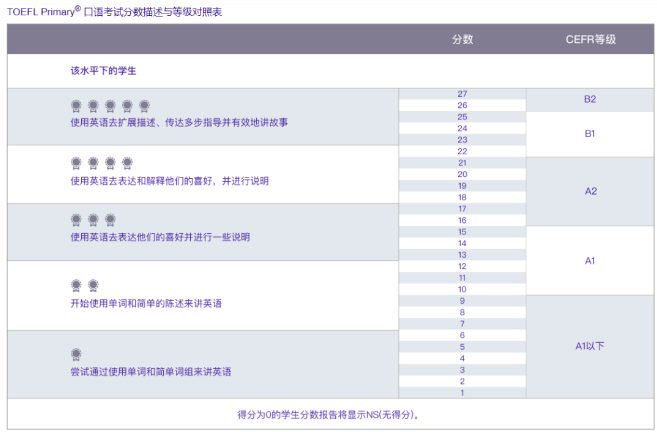Click score cell 21
This screenshot has width=657, height=432.
pyautogui.click(x=462, y=163)
